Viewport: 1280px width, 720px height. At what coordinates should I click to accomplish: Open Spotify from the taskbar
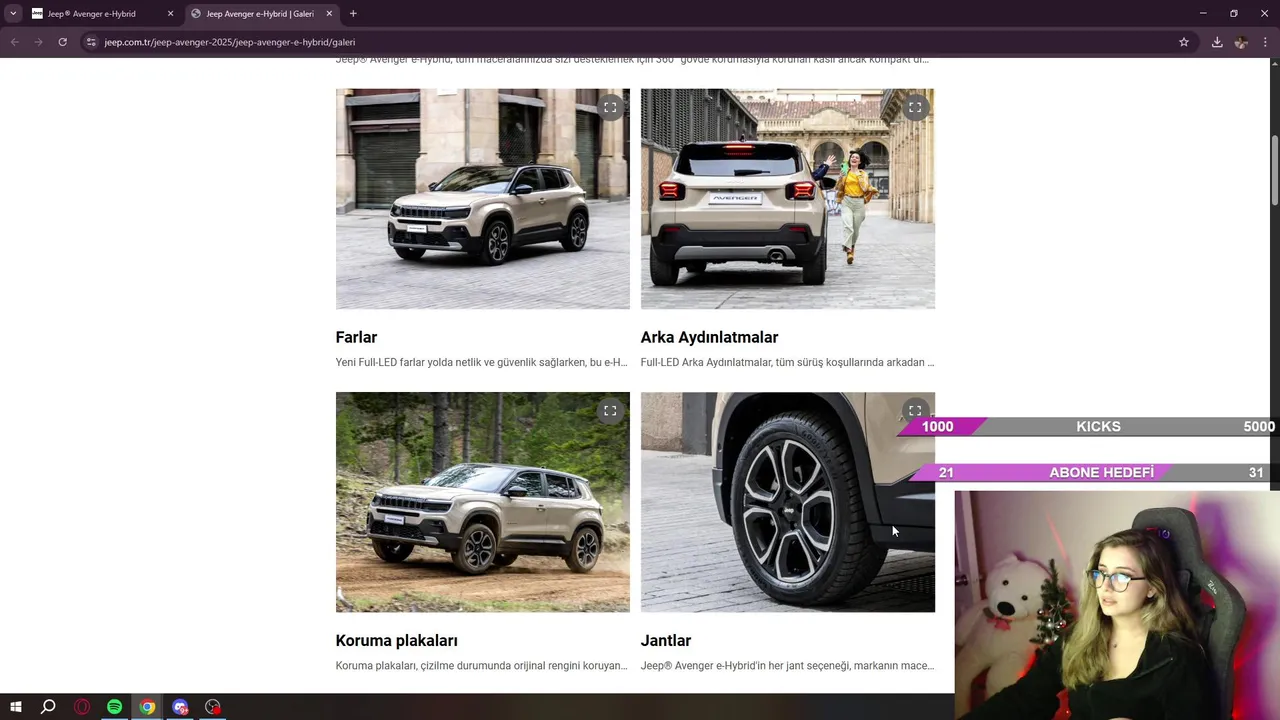pyautogui.click(x=114, y=707)
